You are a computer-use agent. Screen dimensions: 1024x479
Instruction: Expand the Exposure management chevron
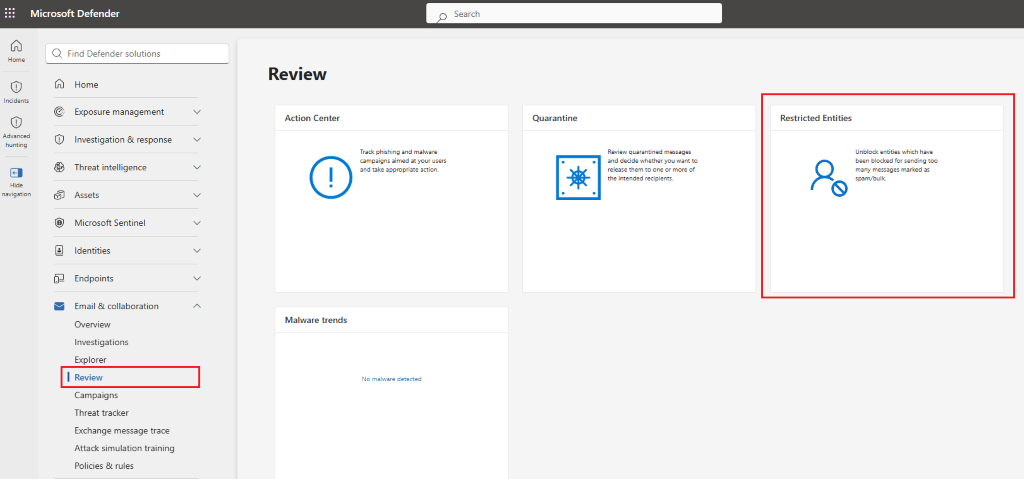197,112
